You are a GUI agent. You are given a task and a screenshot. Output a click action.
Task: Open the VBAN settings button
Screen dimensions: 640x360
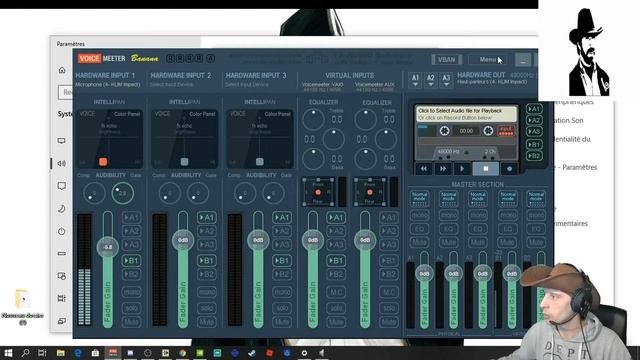447,60
